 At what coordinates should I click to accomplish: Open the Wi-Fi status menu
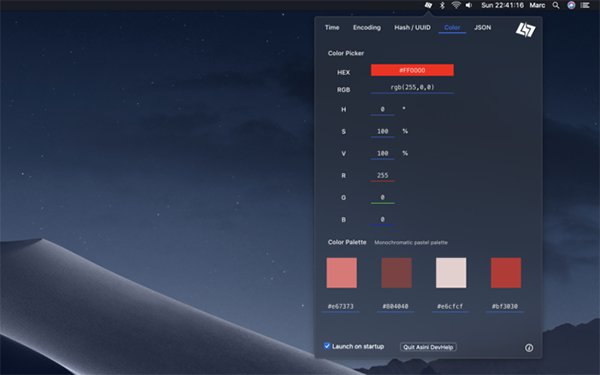tap(456, 5)
